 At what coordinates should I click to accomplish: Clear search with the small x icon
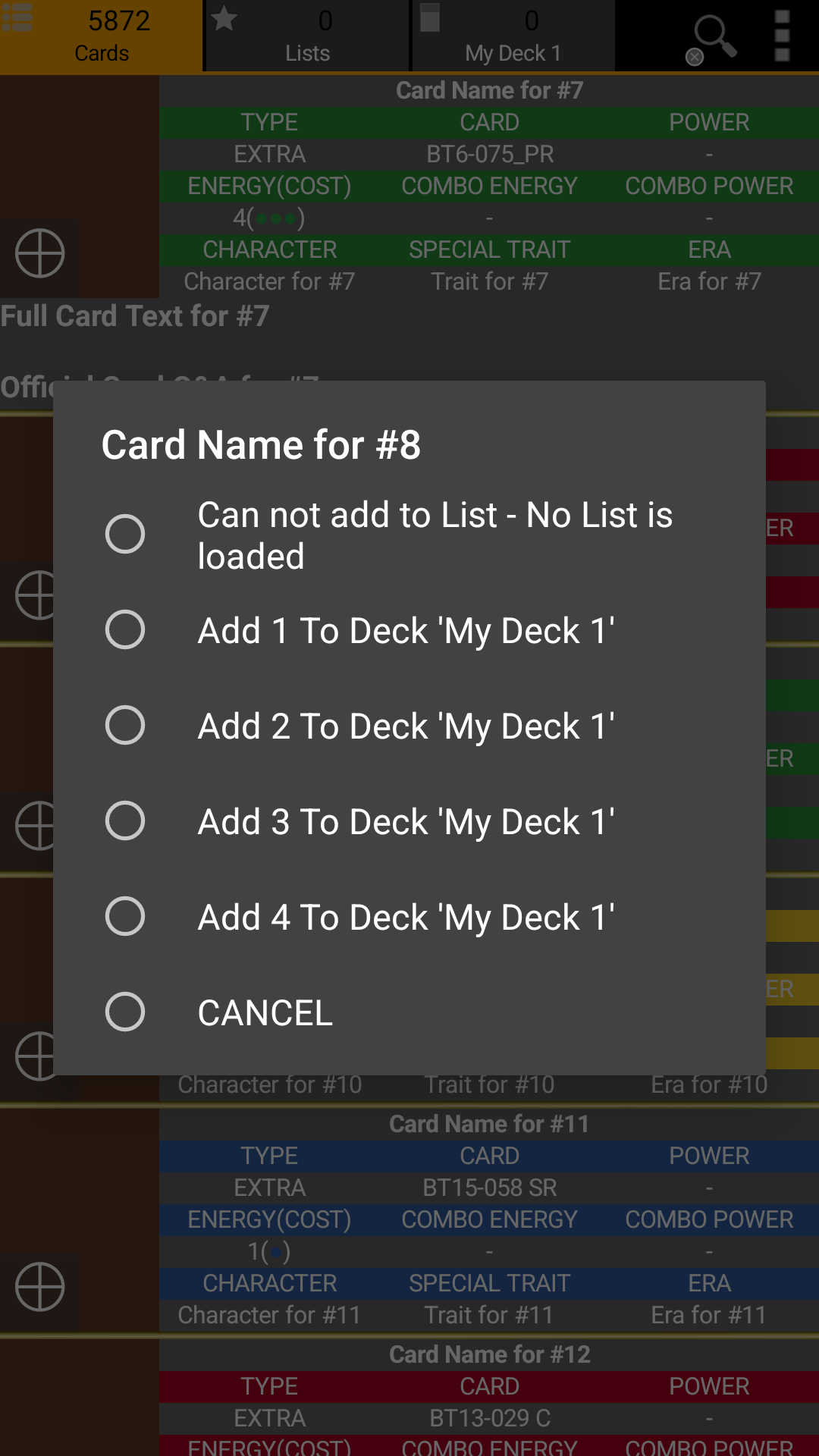[694, 57]
